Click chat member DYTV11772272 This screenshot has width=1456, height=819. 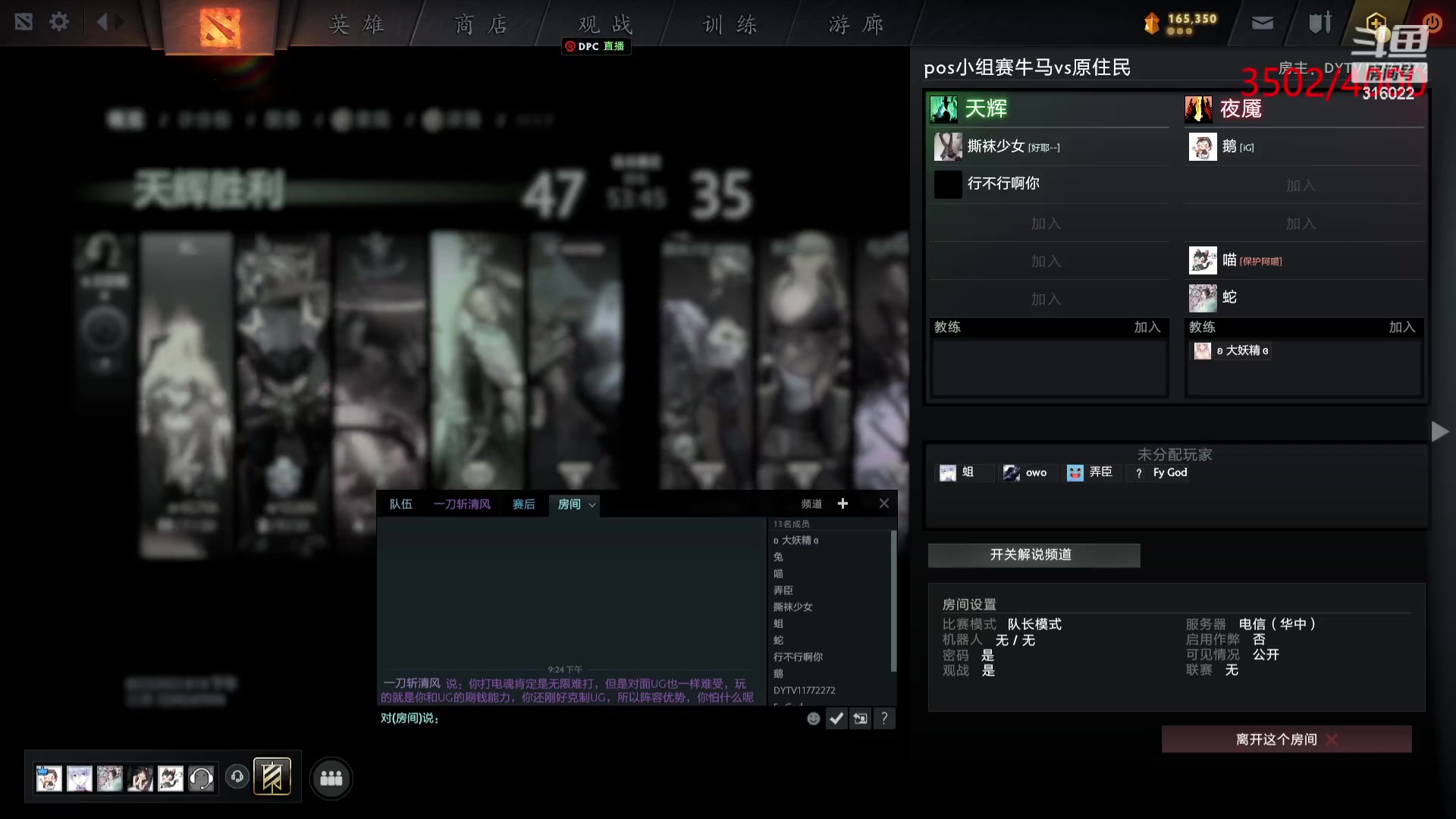pos(804,690)
